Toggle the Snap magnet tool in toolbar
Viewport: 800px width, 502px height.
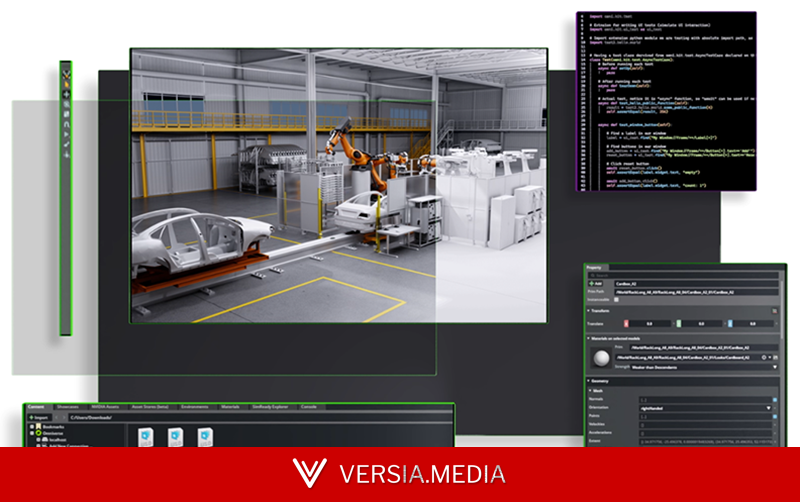66,124
